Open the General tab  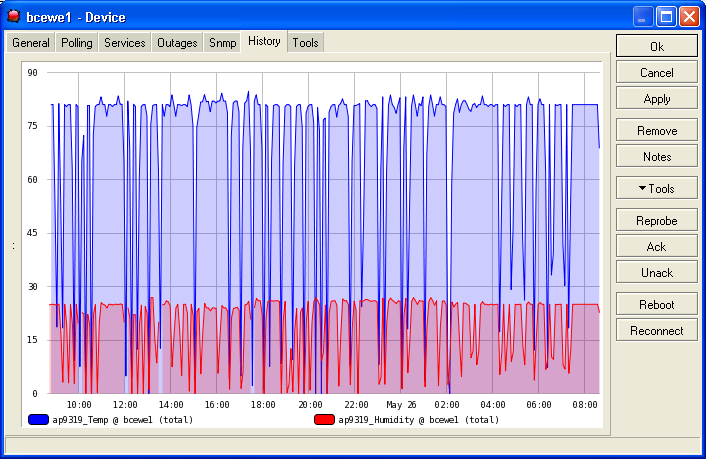(31, 43)
